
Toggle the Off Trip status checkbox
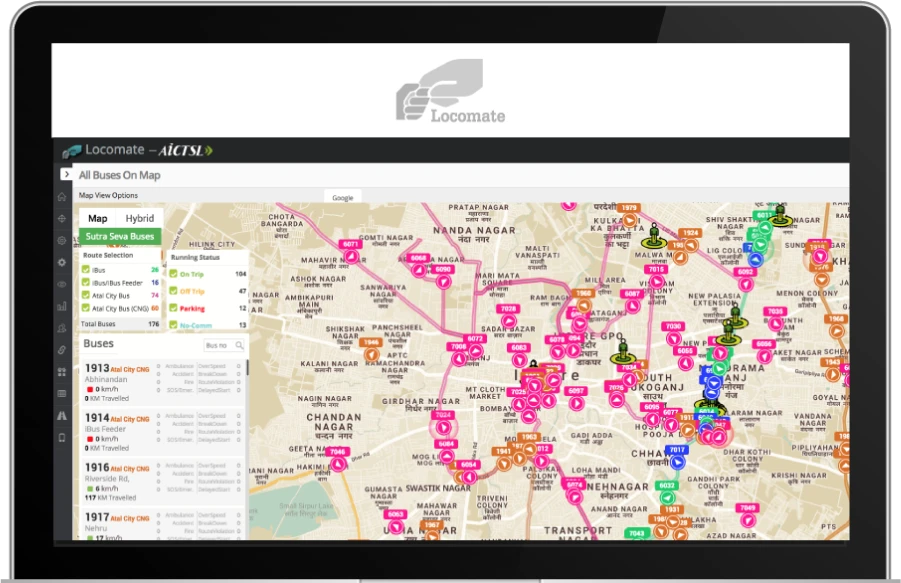click(x=173, y=291)
